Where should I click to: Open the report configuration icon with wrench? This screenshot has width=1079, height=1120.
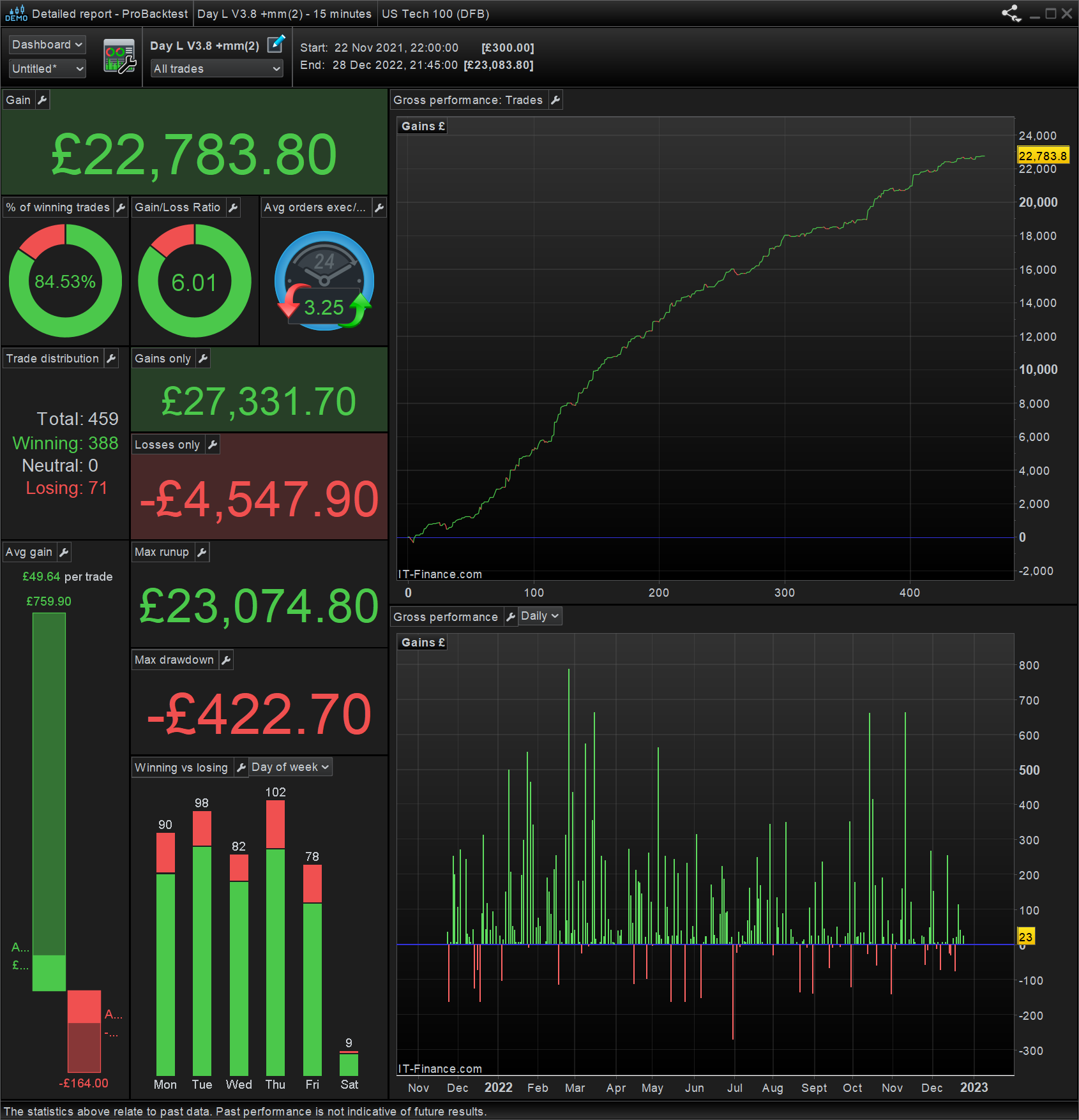pos(120,56)
